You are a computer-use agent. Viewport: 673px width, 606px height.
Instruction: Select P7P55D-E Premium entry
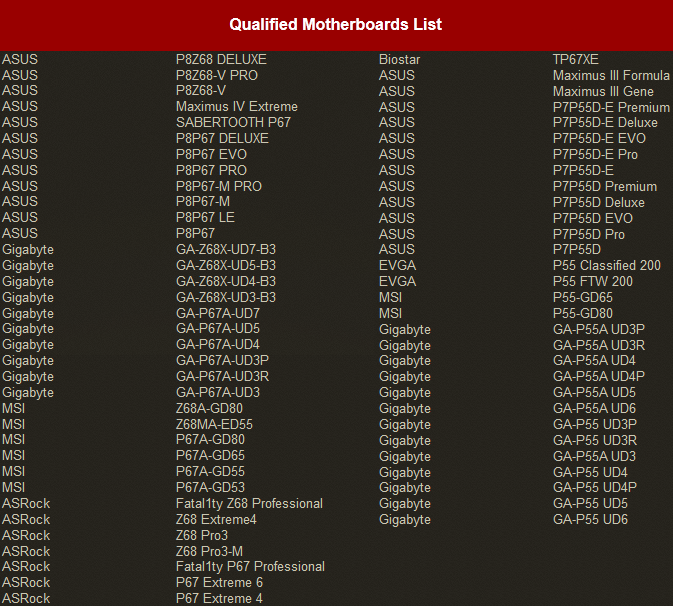pyautogui.click(x=611, y=107)
